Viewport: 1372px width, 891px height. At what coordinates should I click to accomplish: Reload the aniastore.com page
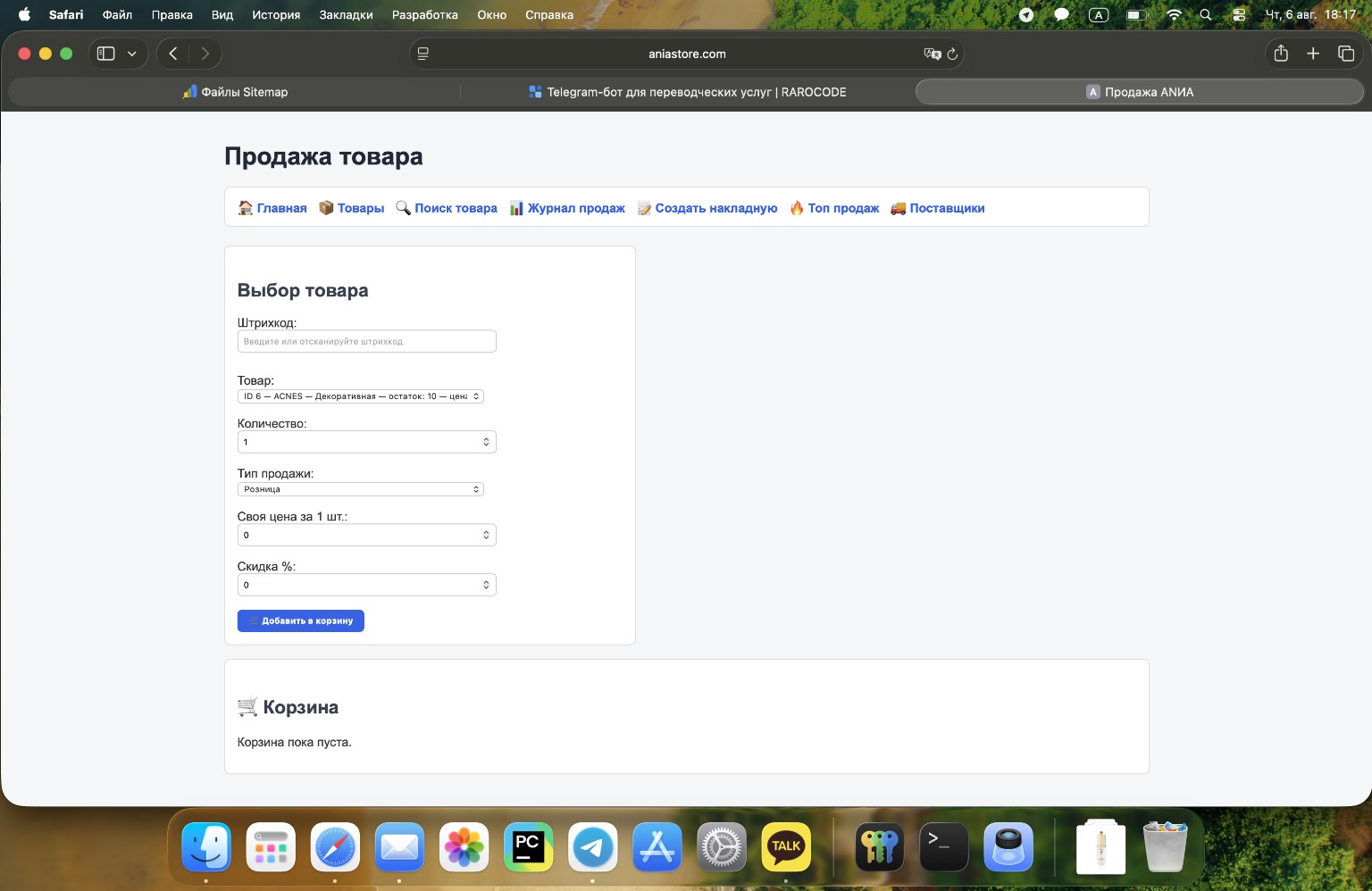[952, 54]
